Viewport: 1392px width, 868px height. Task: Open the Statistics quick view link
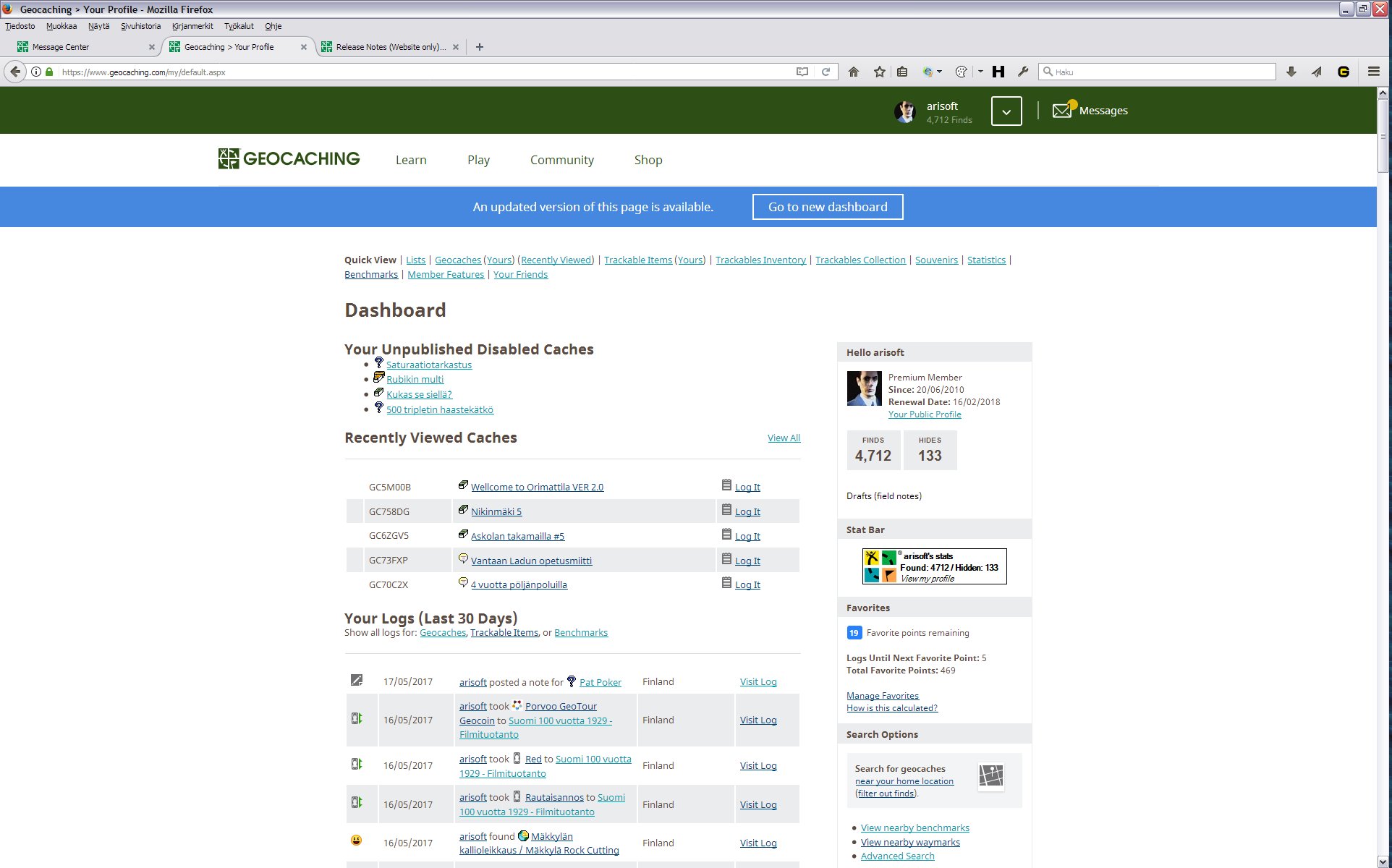point(986,260)
